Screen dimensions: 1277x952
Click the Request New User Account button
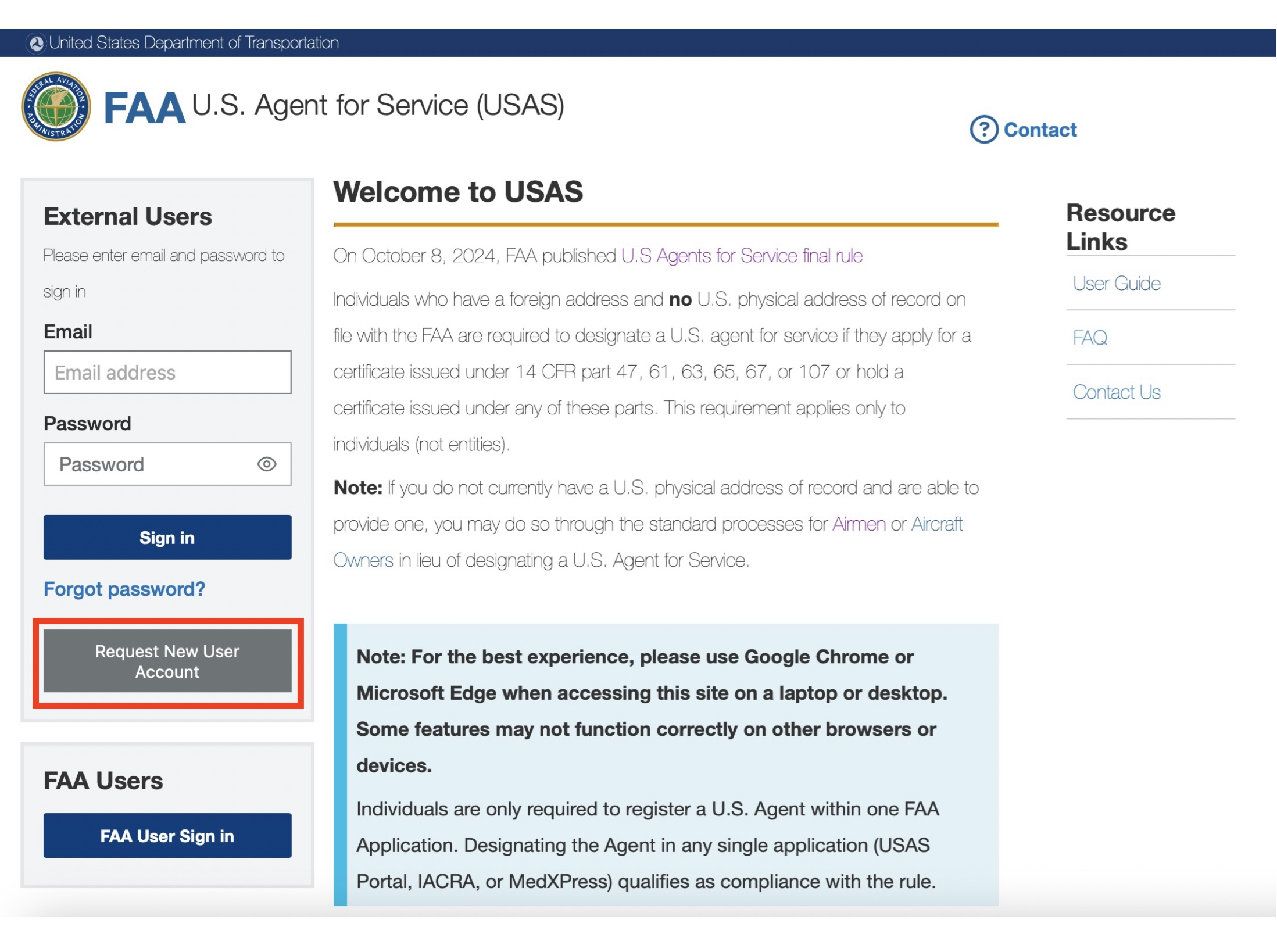coord(167,661)
